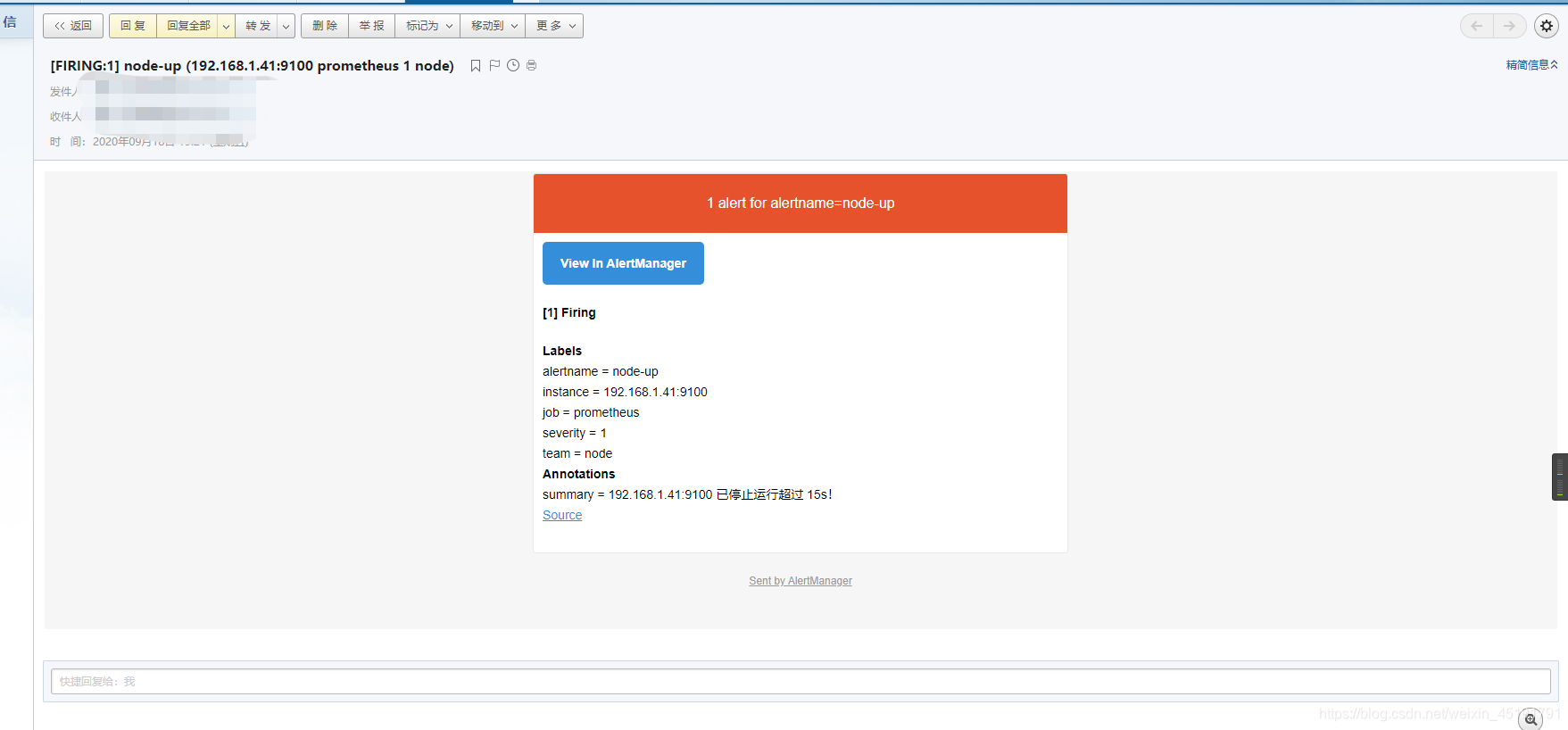Click the '[1] Firing' heading

(569, 312)
